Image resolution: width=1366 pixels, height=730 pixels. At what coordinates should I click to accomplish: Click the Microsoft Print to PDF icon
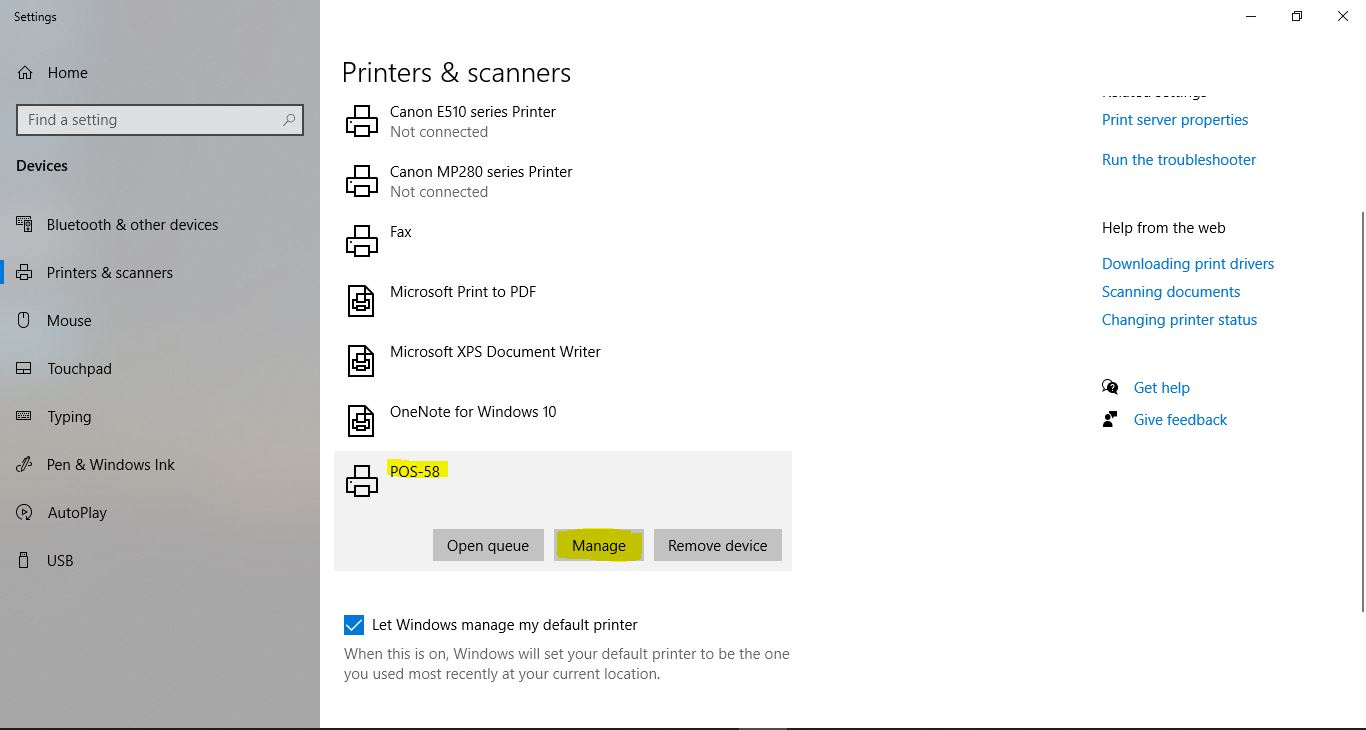click(361, 301)
